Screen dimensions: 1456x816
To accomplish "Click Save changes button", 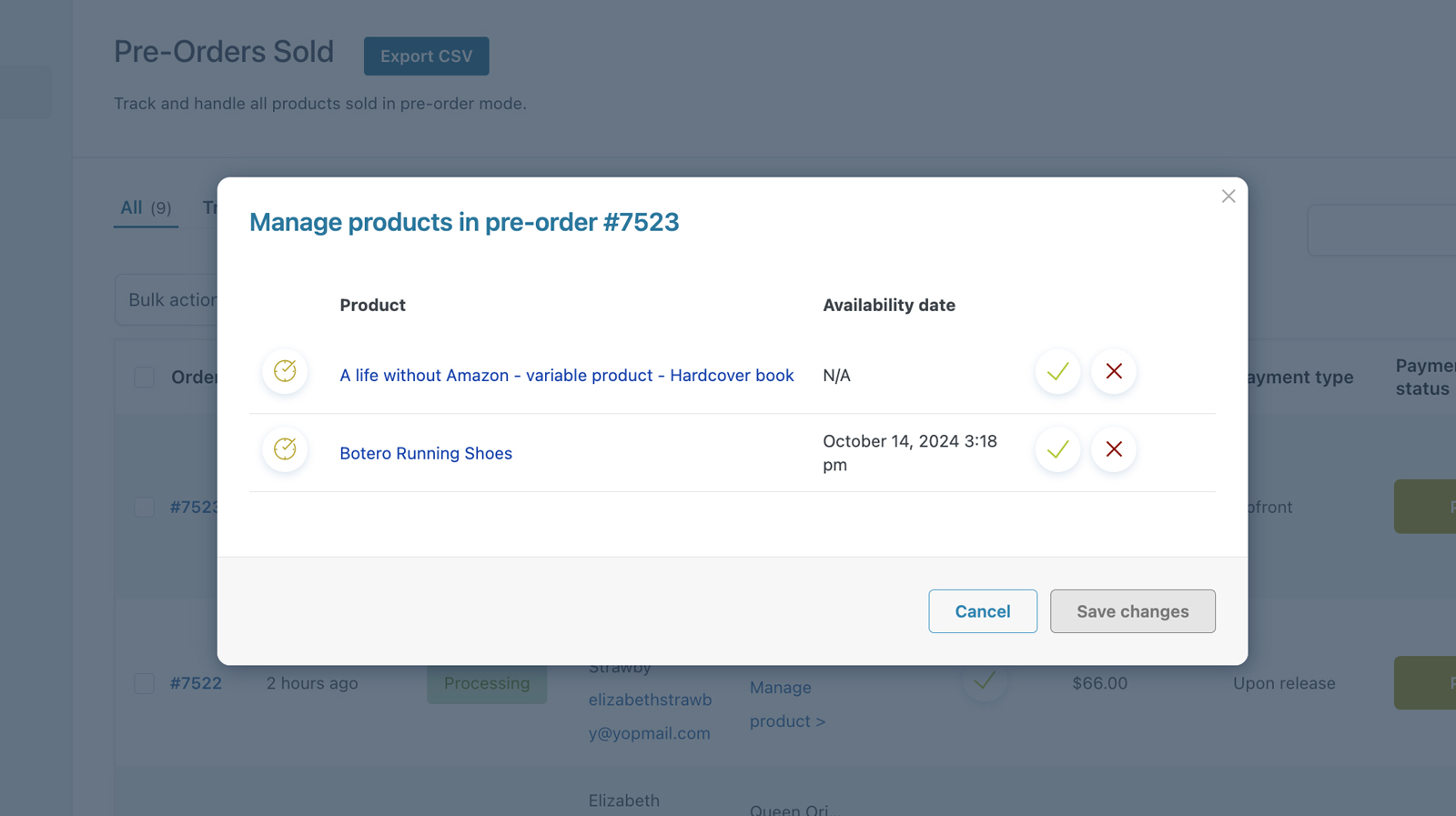I will (x=1132, y=611).
